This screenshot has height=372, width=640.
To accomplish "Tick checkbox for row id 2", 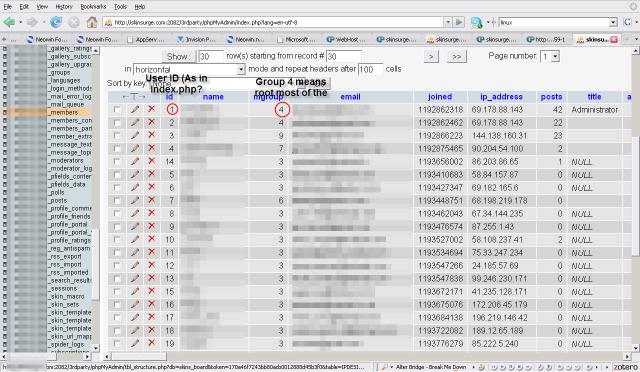I will tap(117, 123).
